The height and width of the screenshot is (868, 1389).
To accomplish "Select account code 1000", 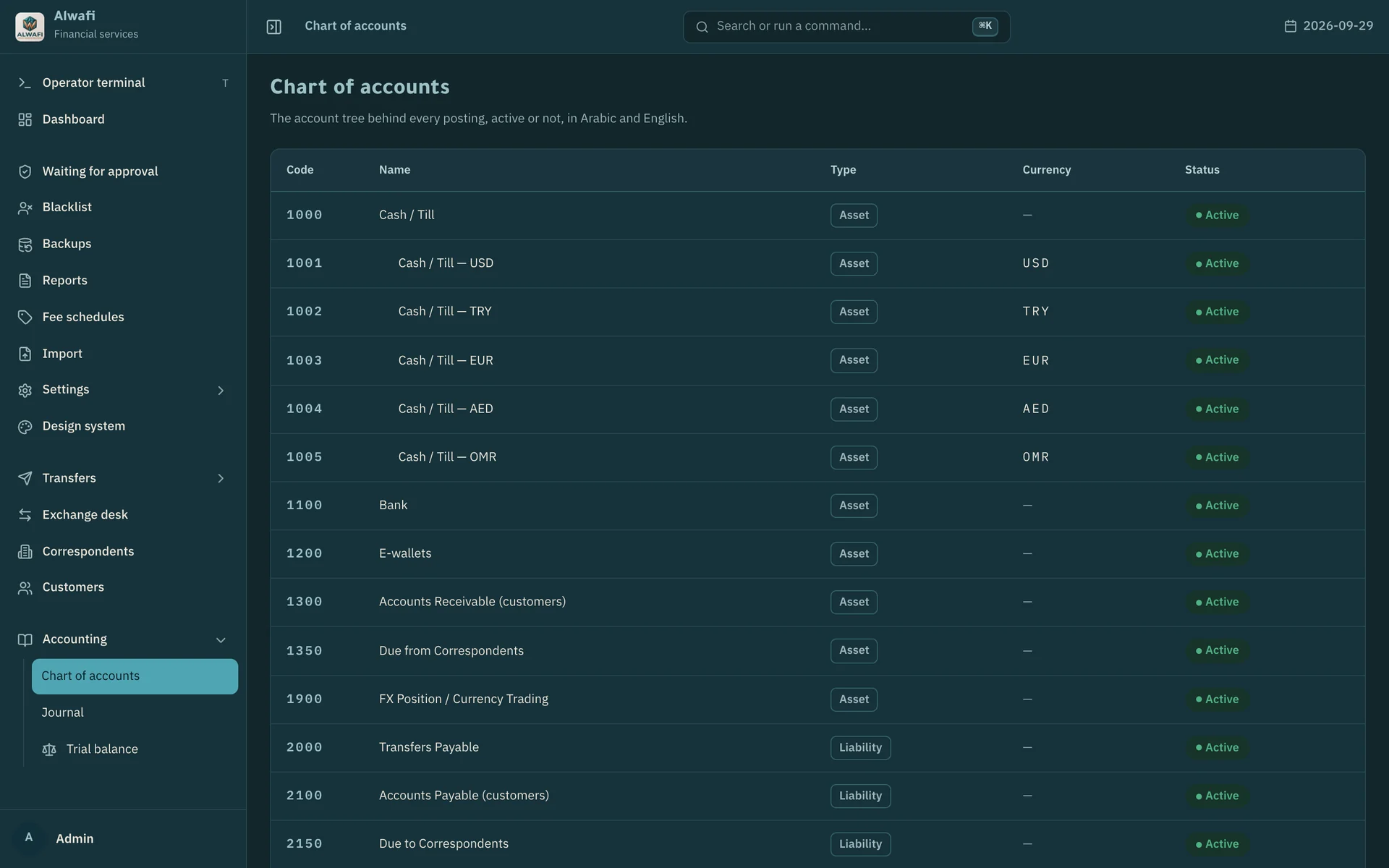I will coord(304,216).
